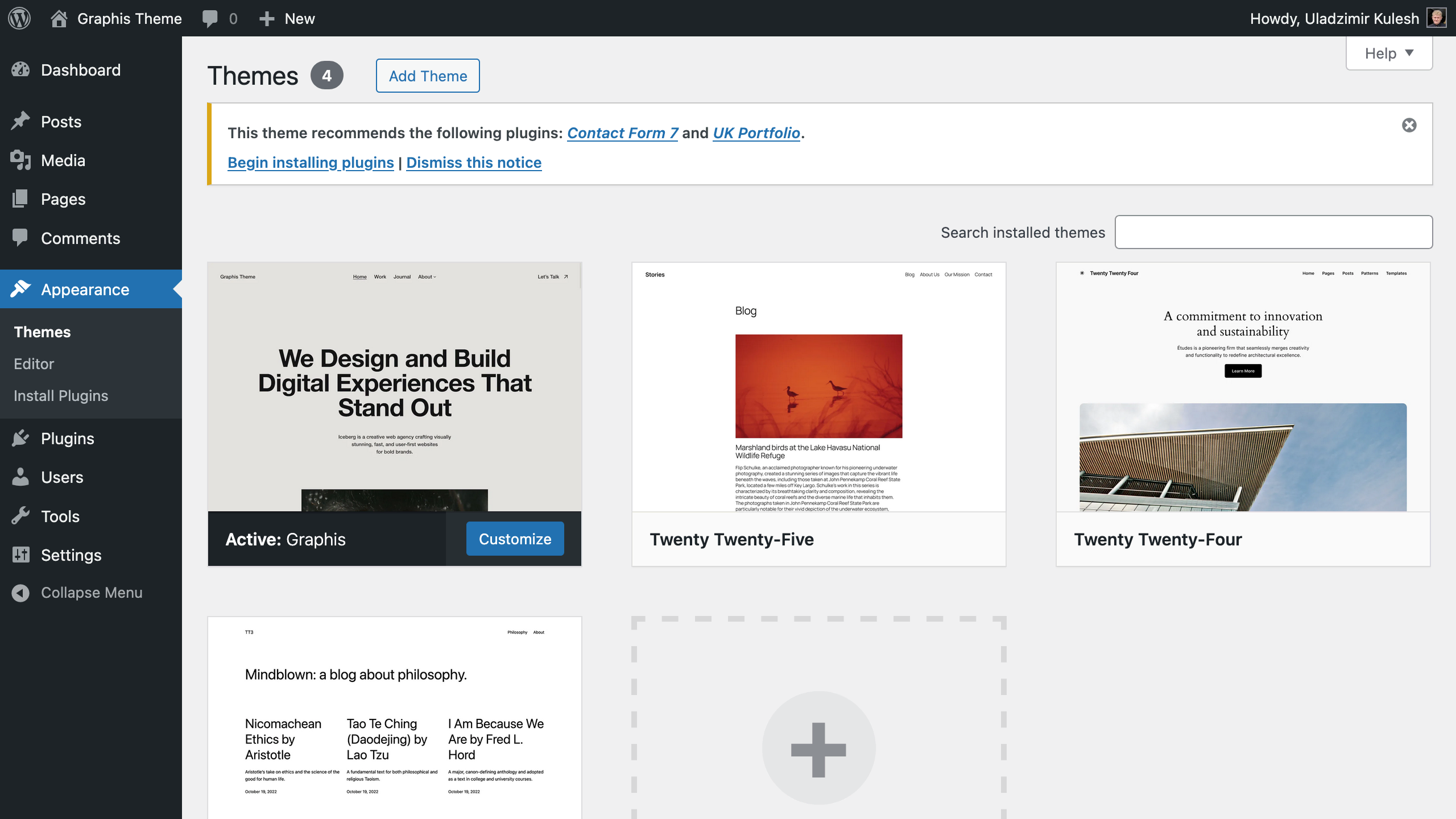Open the New content menu
The height and width of the screenshot is (819, 1456).
(287, 18)
